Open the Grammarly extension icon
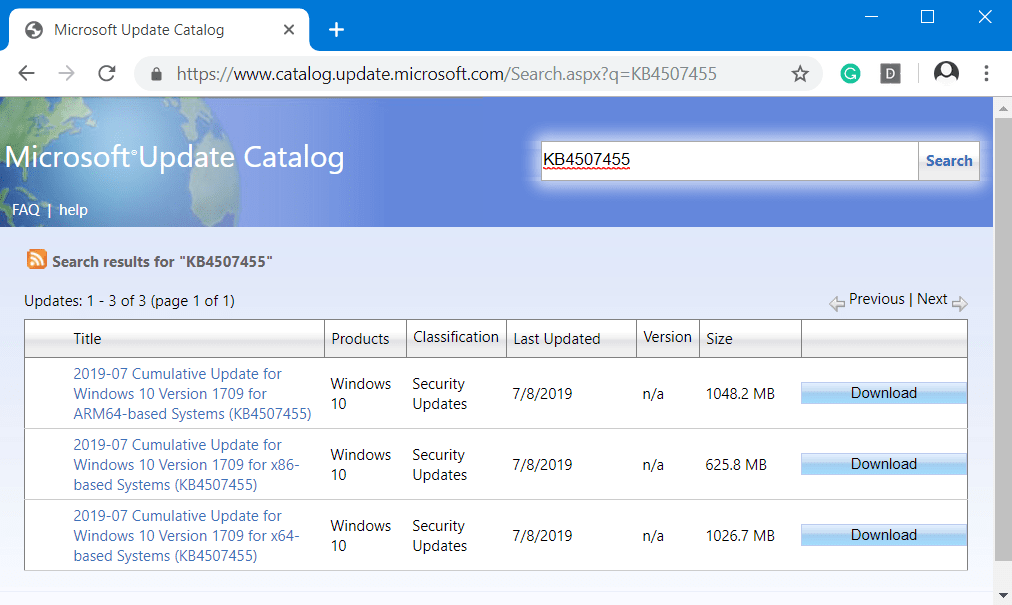The image size is (1012, 605). point(850,74)
